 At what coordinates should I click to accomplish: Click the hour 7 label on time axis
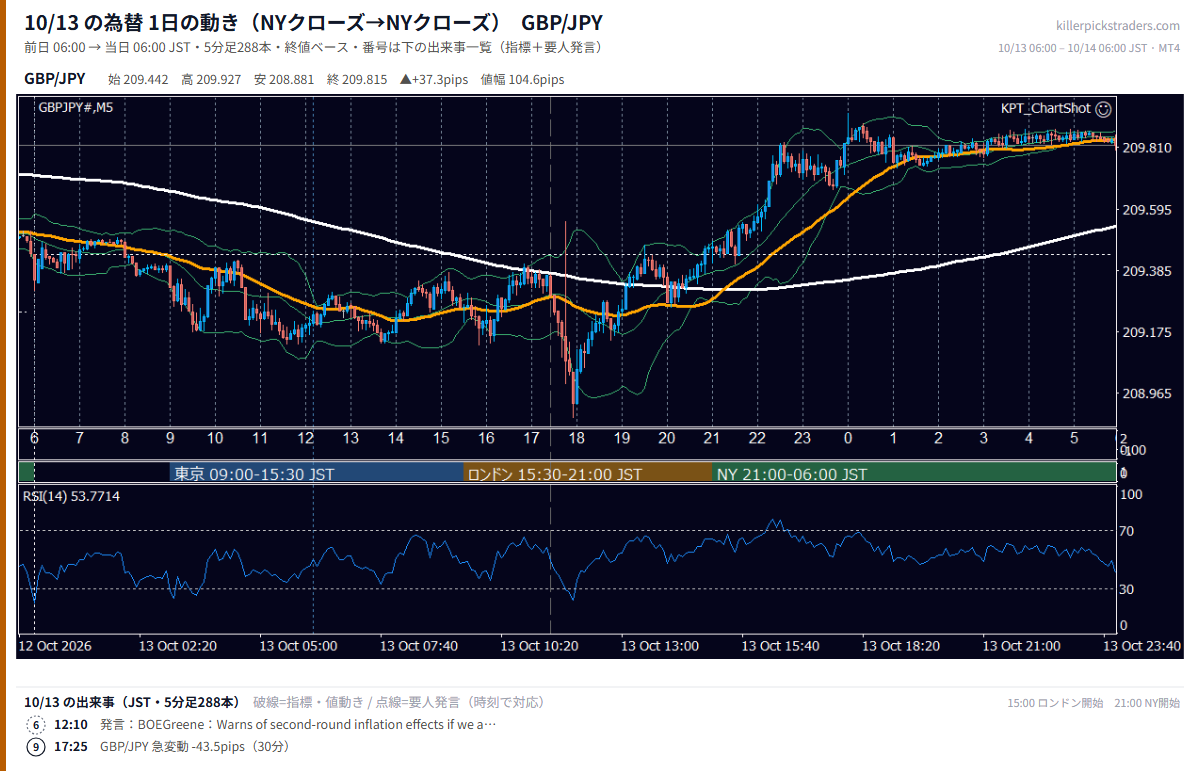click(79, 439)
